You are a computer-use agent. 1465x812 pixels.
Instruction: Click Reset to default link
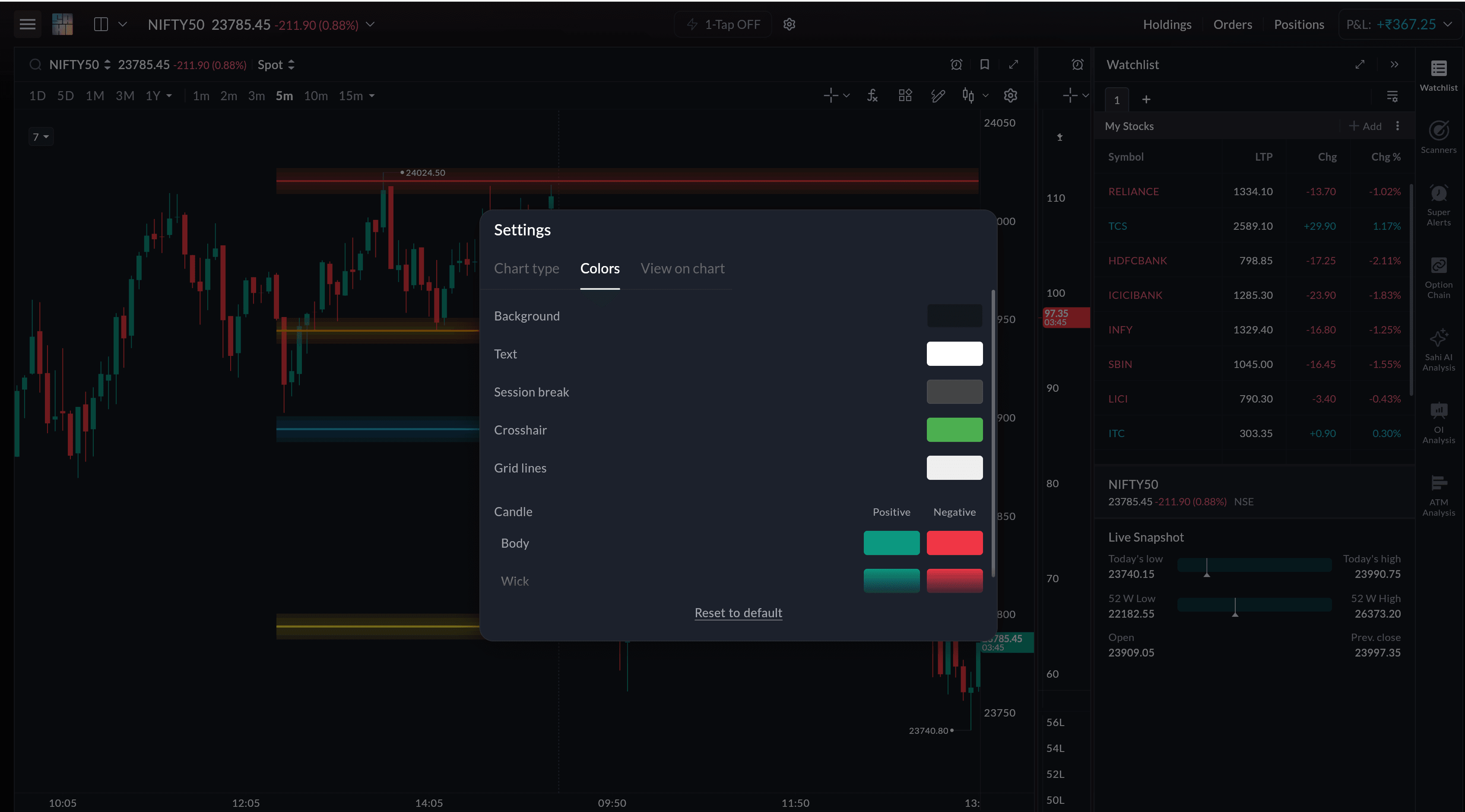tap(738, 612)
